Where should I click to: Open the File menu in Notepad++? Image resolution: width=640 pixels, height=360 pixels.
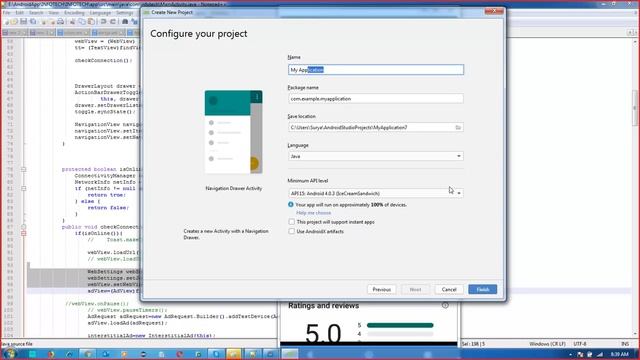click(x=6, y=13)
